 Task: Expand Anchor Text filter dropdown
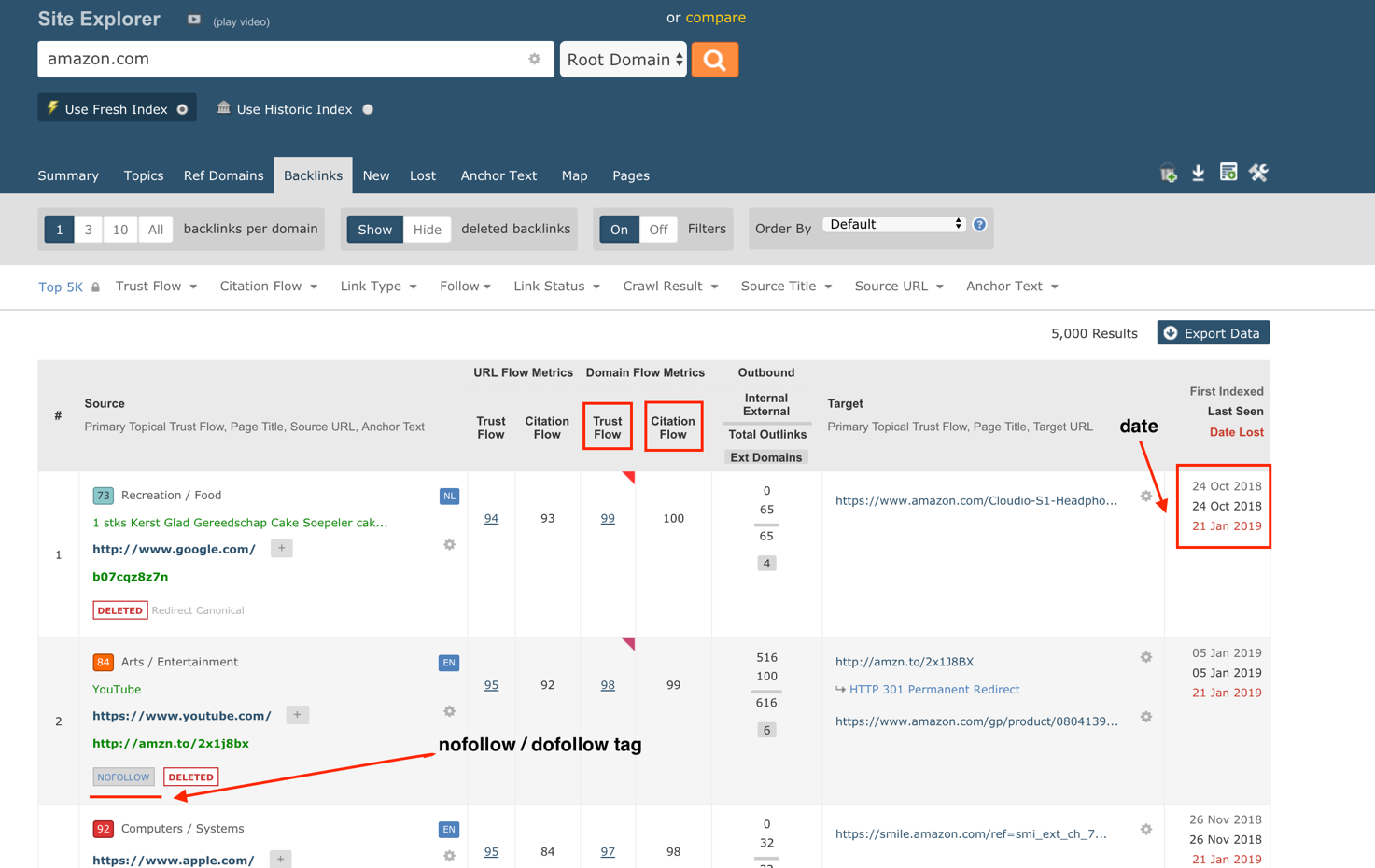click(1012, 287)
